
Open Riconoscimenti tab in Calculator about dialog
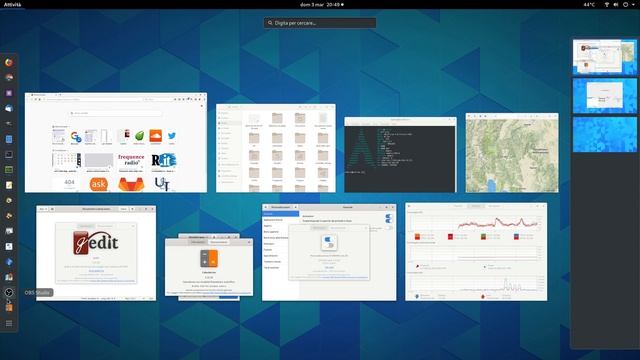click(219, 242)
